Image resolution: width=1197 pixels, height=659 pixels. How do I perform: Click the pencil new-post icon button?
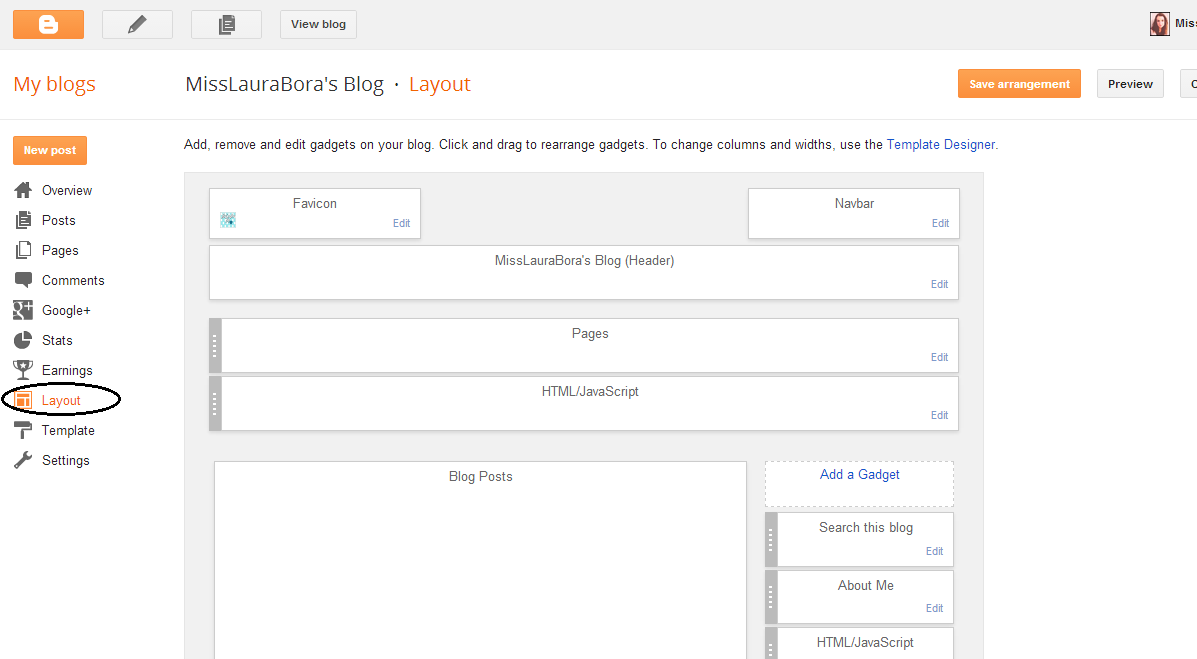point(137,24)
